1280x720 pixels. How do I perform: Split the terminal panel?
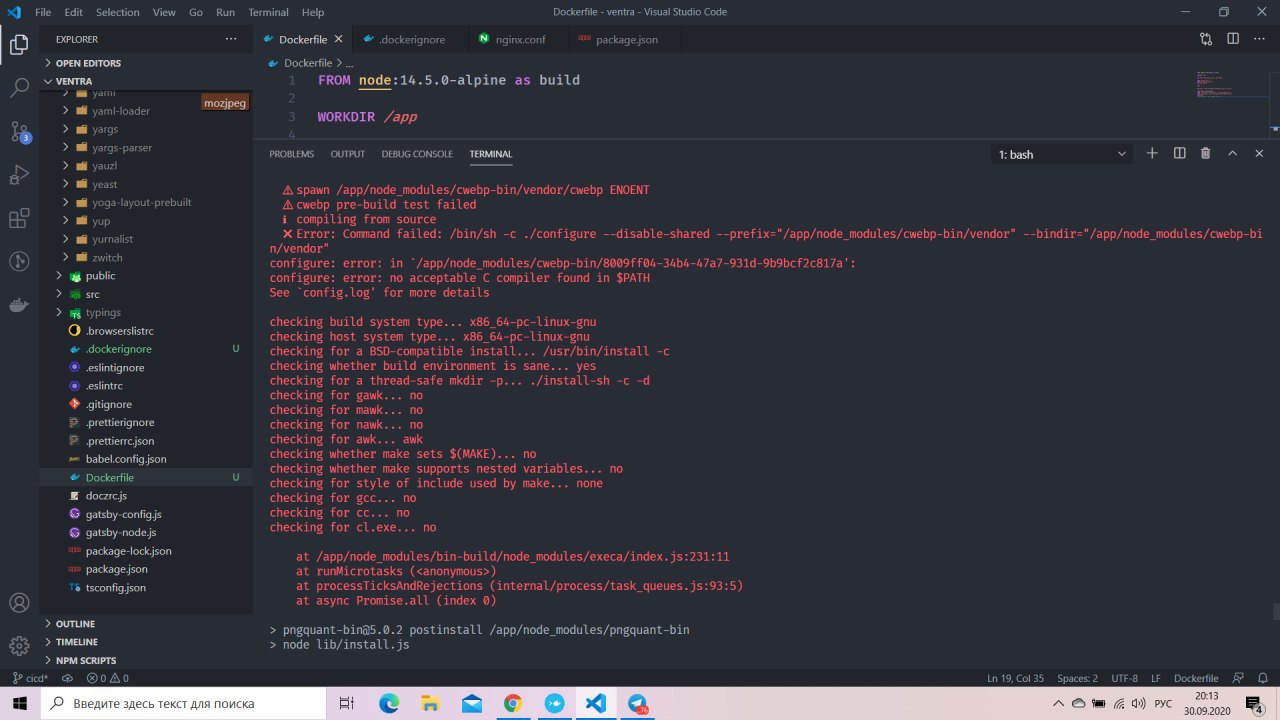pyautogui.click(x=1179, y=153)
